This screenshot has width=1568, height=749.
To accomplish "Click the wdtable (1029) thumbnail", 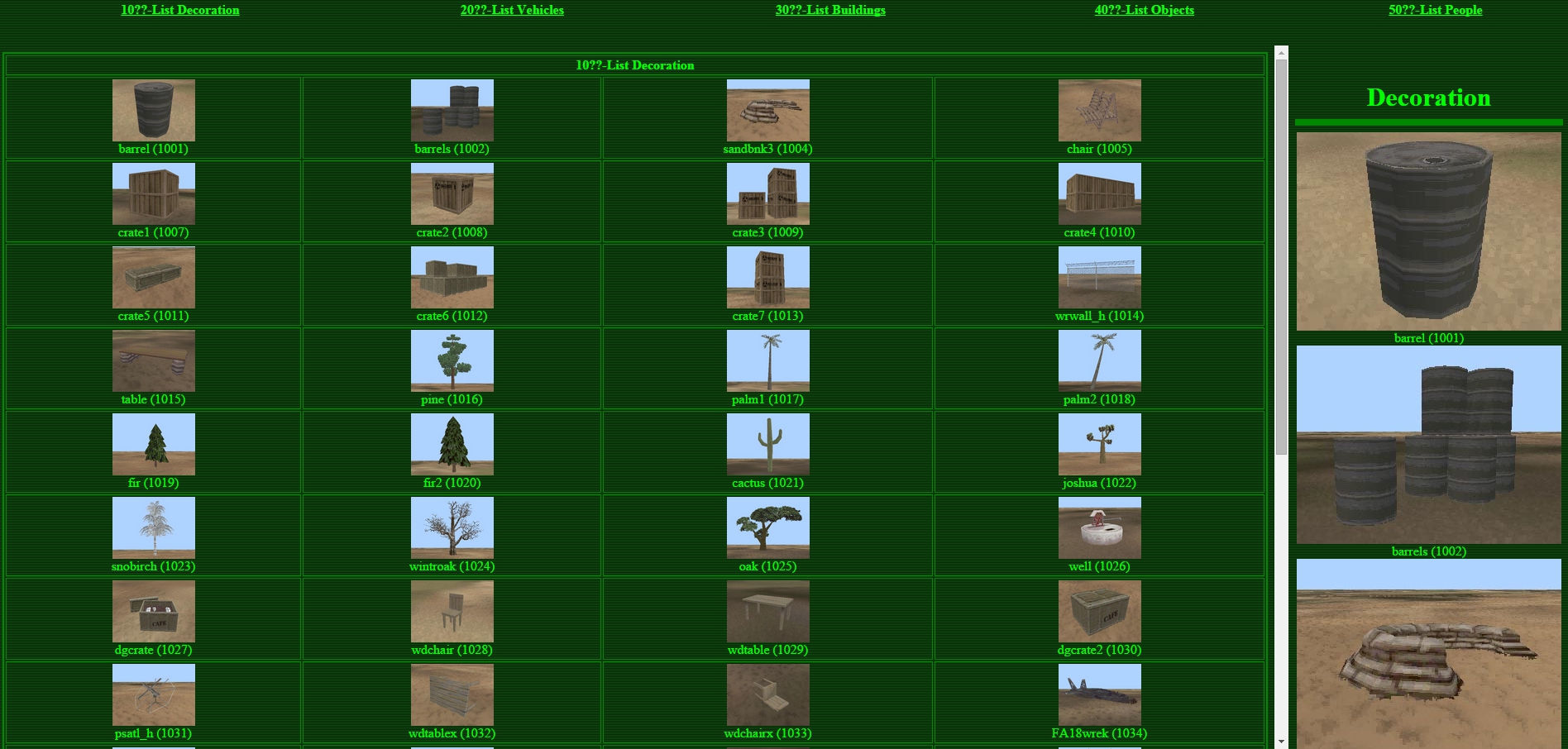I will click(x=768, y=611).
